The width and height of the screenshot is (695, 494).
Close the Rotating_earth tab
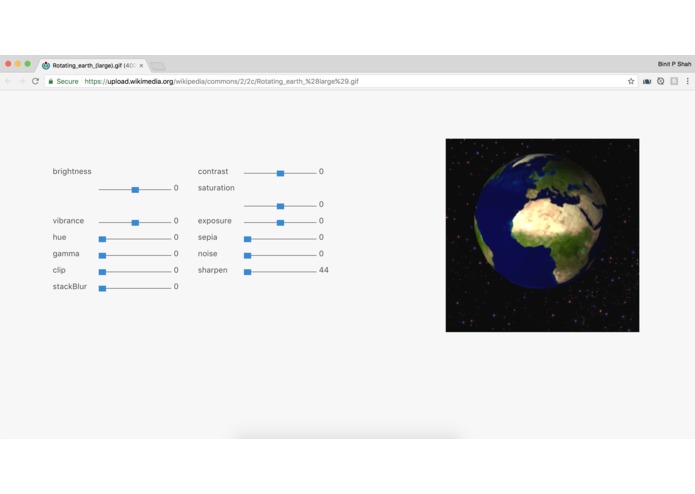(x=141, y=66)
